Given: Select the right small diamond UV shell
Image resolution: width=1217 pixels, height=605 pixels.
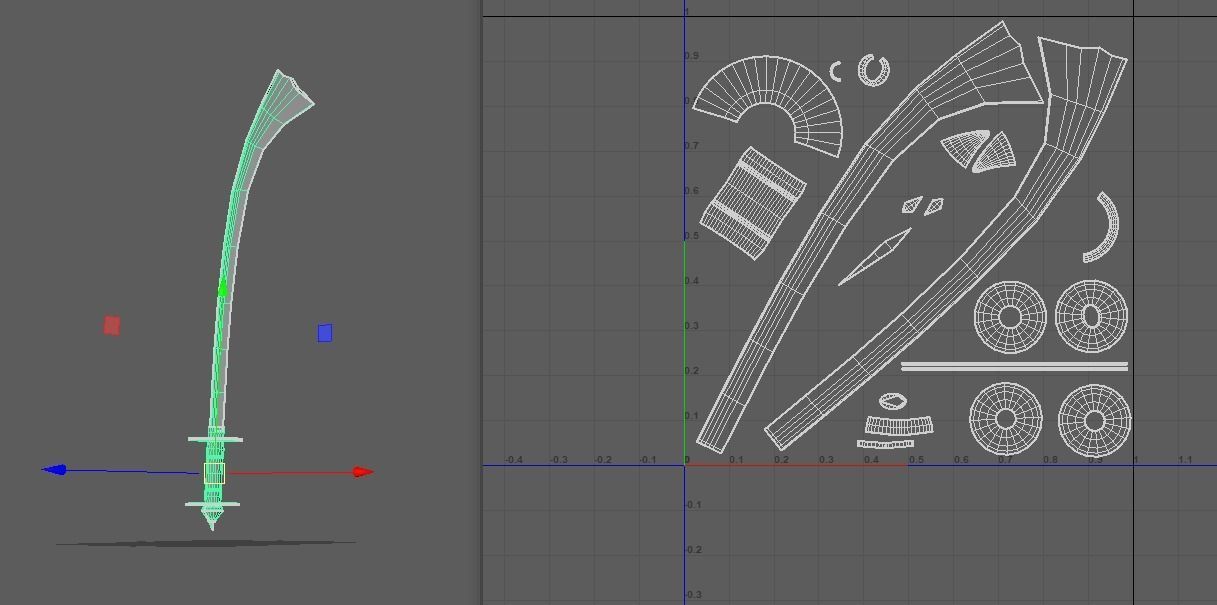Looking at the screenshot, I should [x=934, y=207].
